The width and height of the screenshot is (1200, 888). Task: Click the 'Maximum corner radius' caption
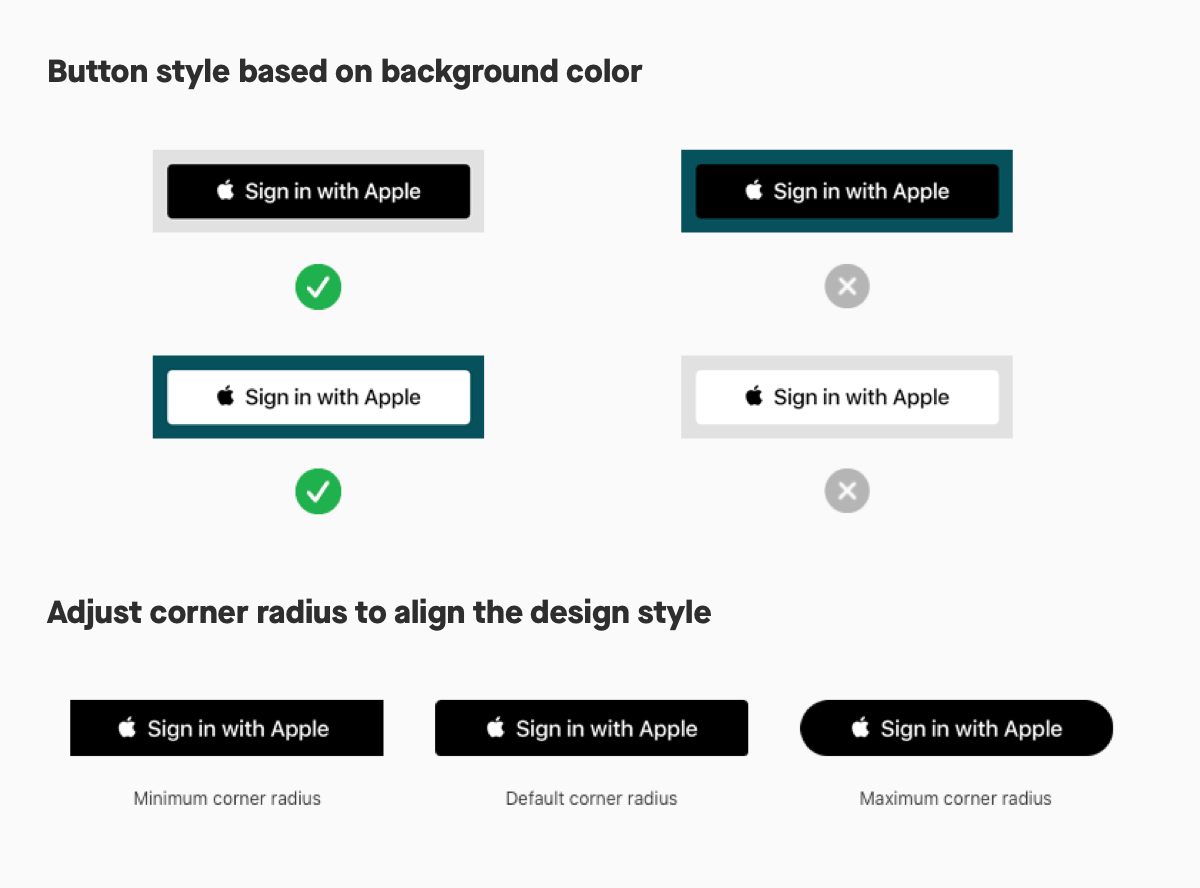[x=956, y=799]
